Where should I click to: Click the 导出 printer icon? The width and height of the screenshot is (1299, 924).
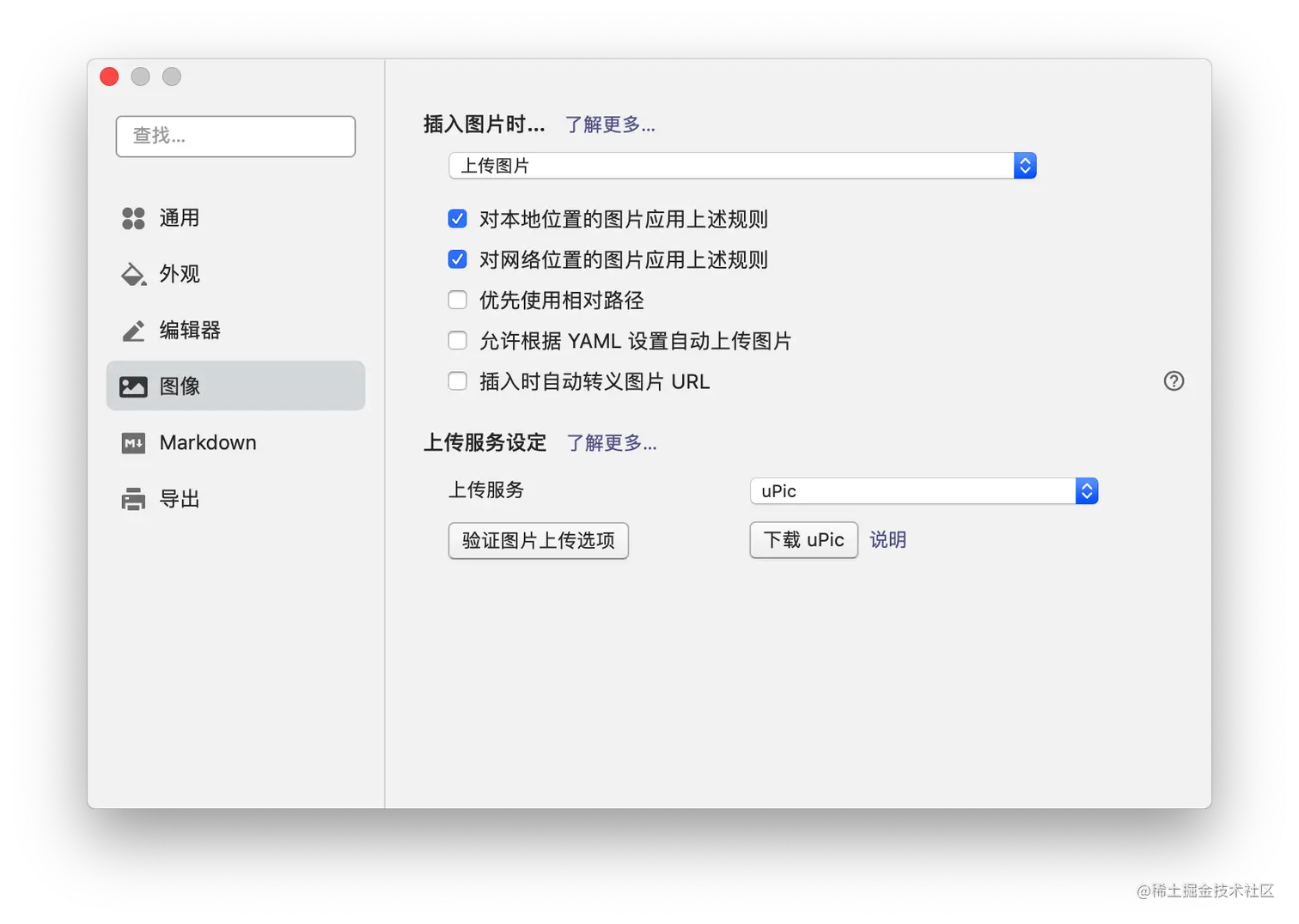point(133,499)
